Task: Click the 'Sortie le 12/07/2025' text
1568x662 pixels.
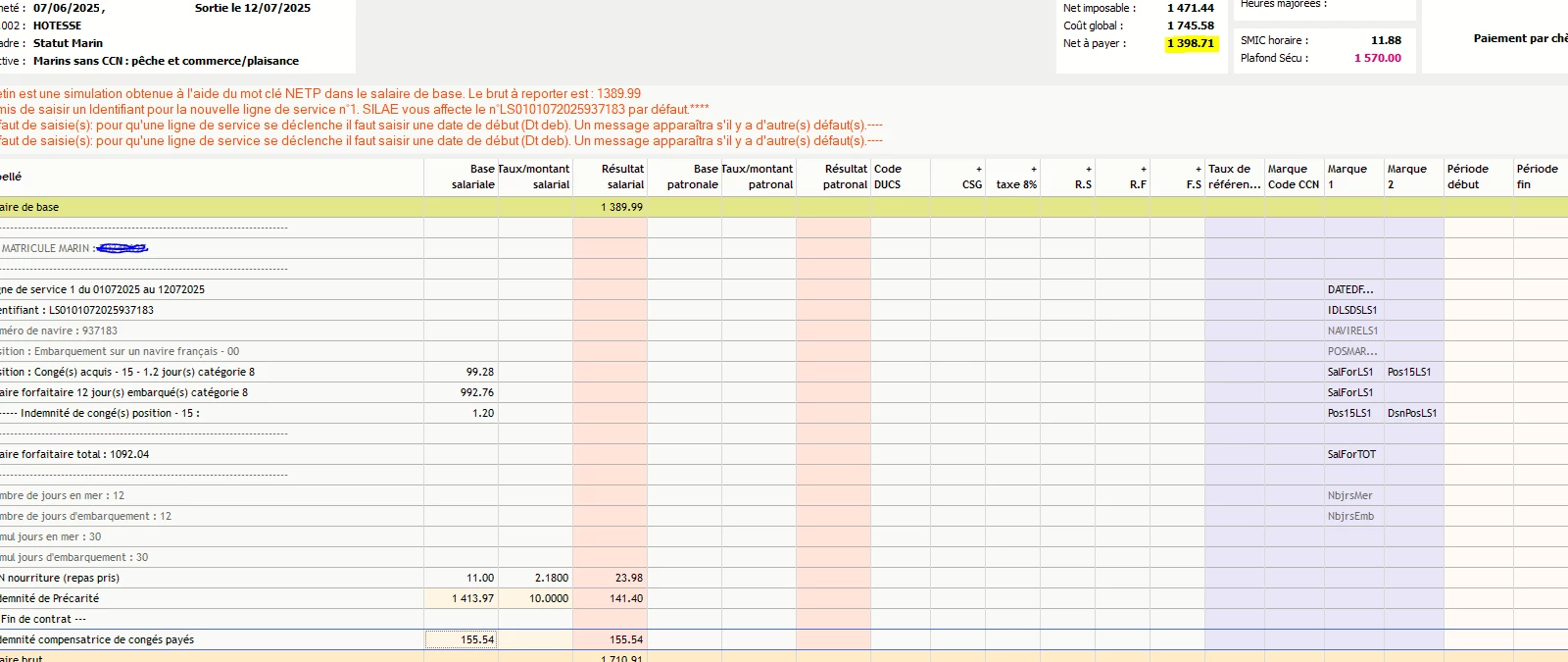Action: click(x=253, y=8)
